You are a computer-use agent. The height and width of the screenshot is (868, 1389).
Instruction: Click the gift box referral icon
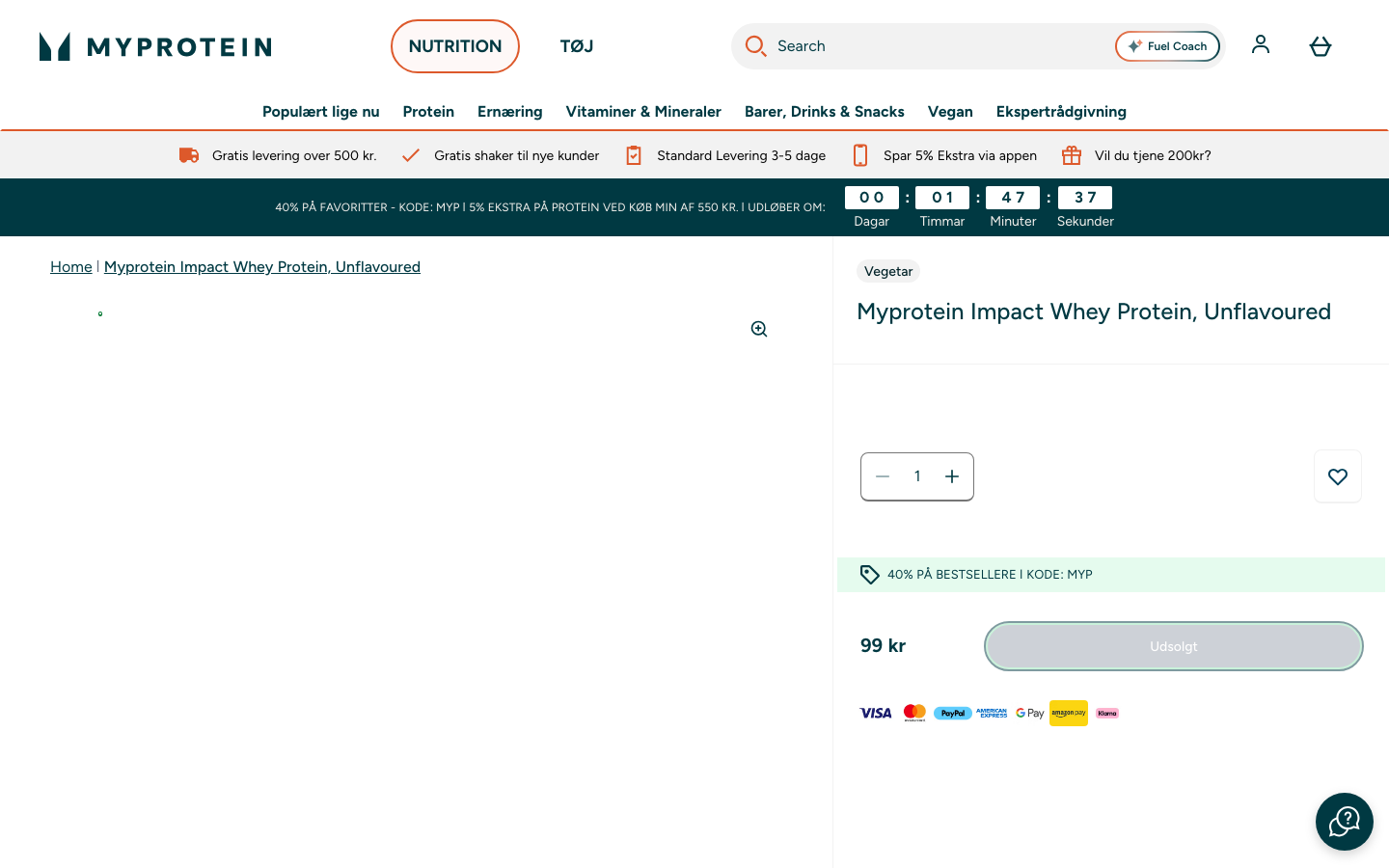(x=1072, y=155)
